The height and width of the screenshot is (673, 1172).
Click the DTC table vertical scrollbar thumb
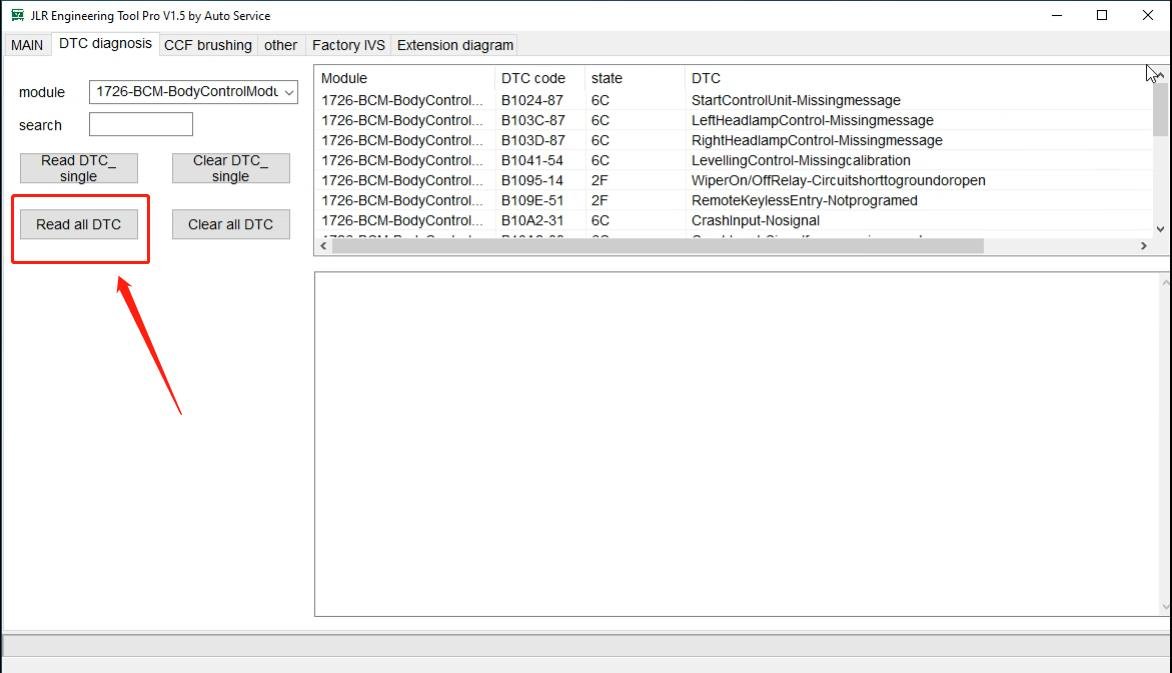pos(1160,108)
